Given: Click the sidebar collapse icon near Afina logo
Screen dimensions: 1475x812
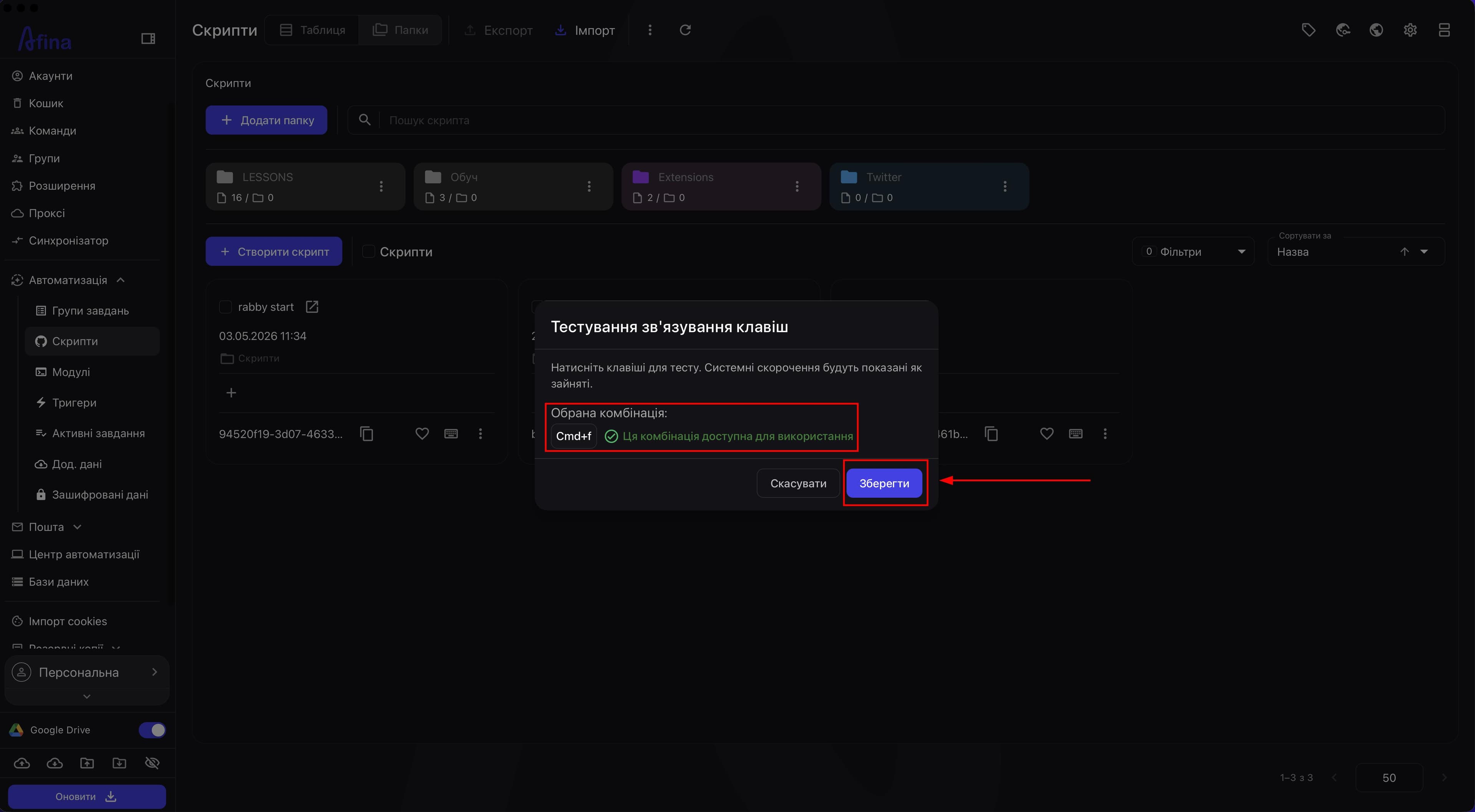Looking at the screenshot, I should tap(148, 38).
